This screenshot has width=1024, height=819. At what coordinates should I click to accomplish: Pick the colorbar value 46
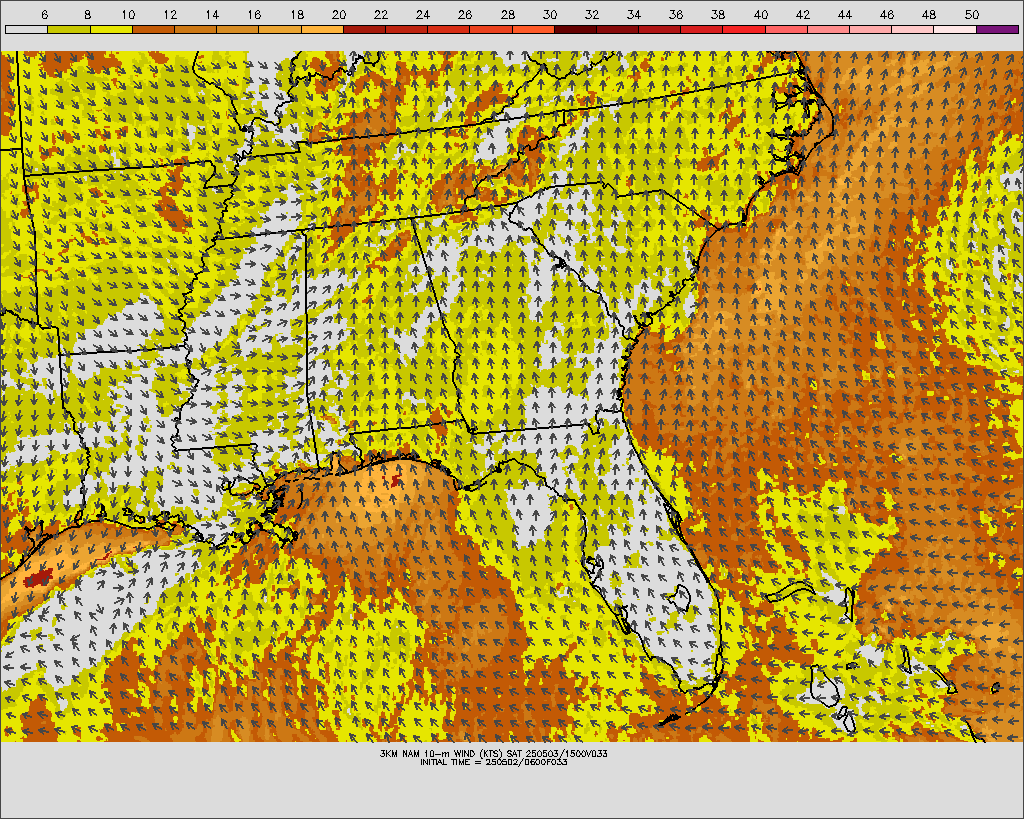coord(887,14)
